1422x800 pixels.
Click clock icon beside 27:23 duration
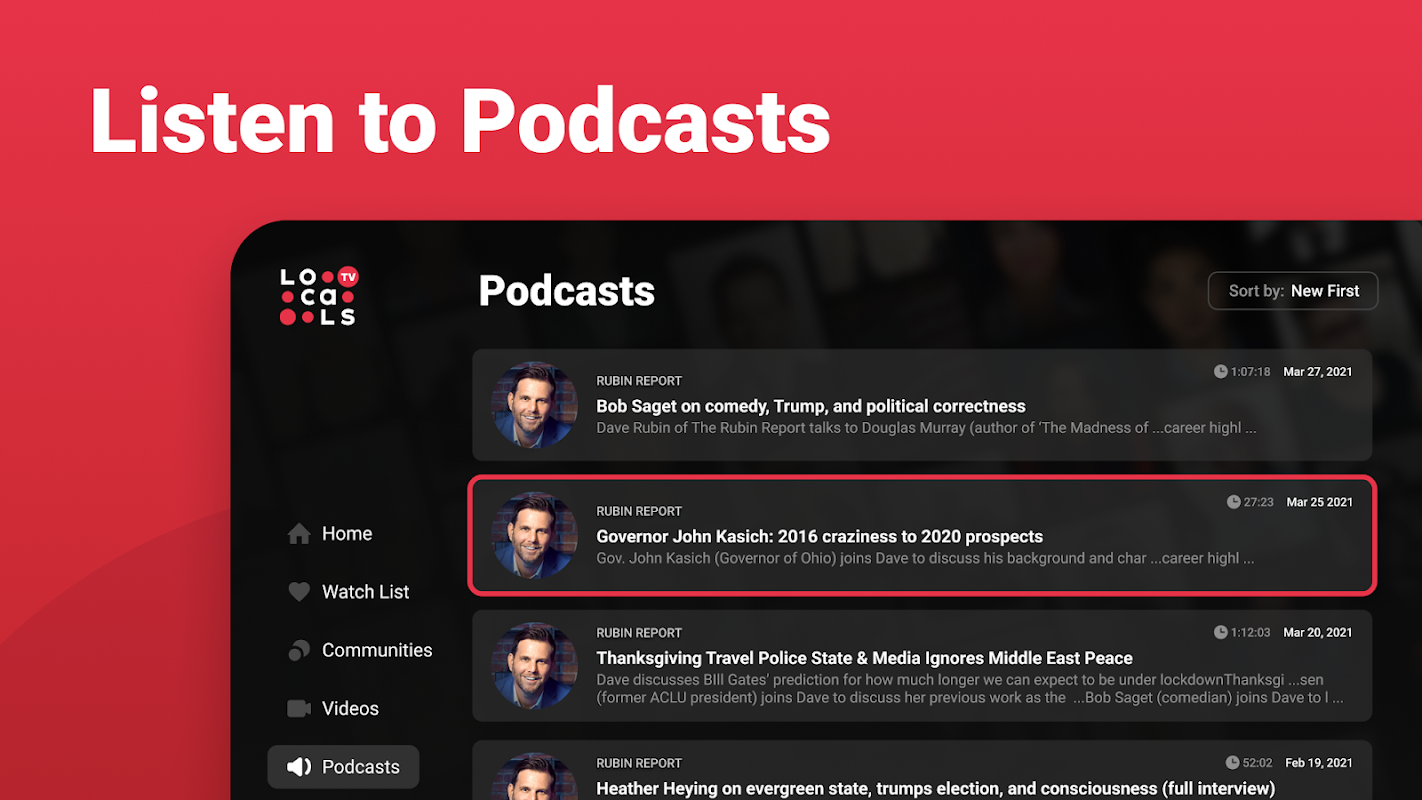(x=1233, y=502)
